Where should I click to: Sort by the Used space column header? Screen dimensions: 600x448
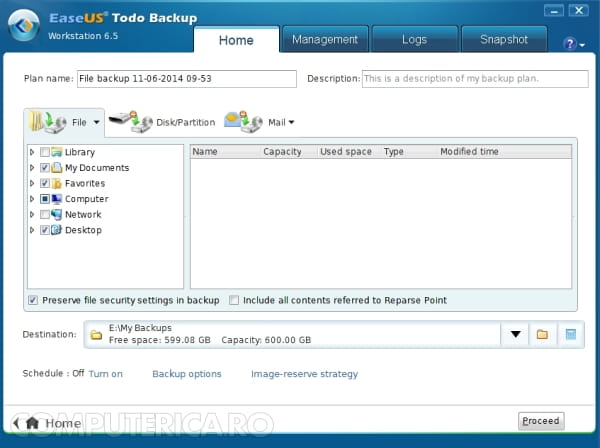click(x=346, y=152)
